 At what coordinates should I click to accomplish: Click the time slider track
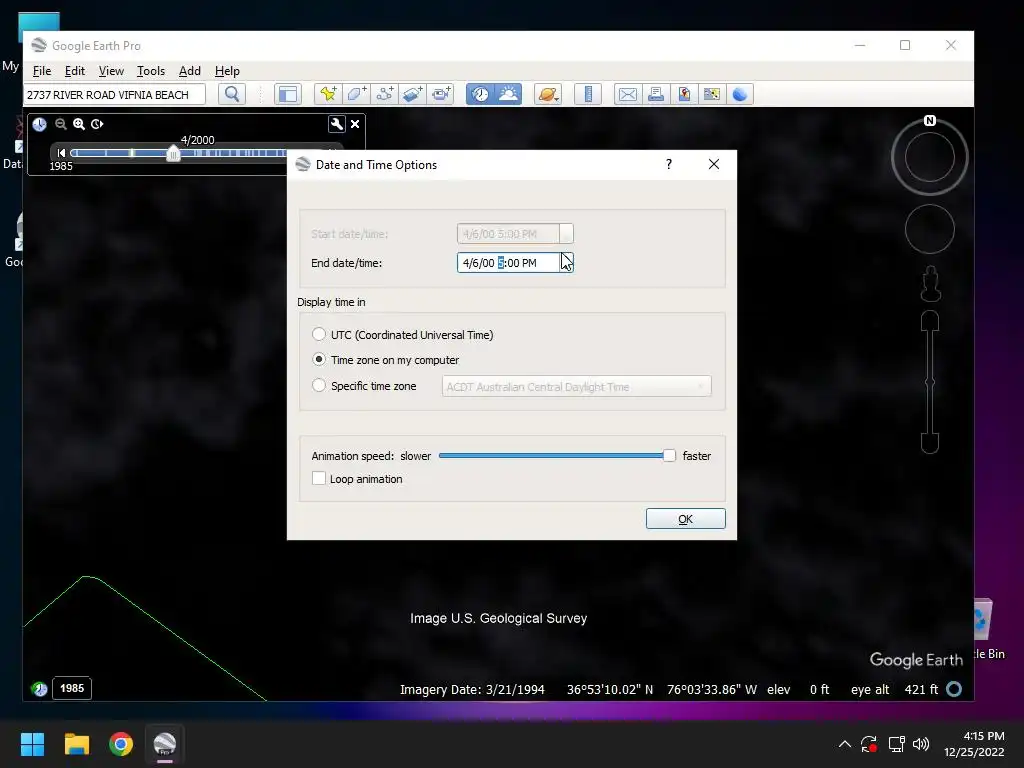pos(178,153)
